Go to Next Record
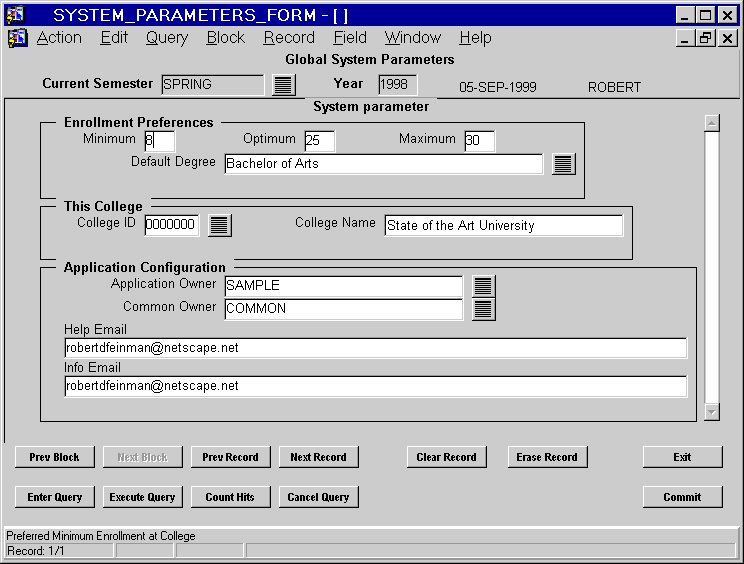744x564 pixels. point(318,457)
